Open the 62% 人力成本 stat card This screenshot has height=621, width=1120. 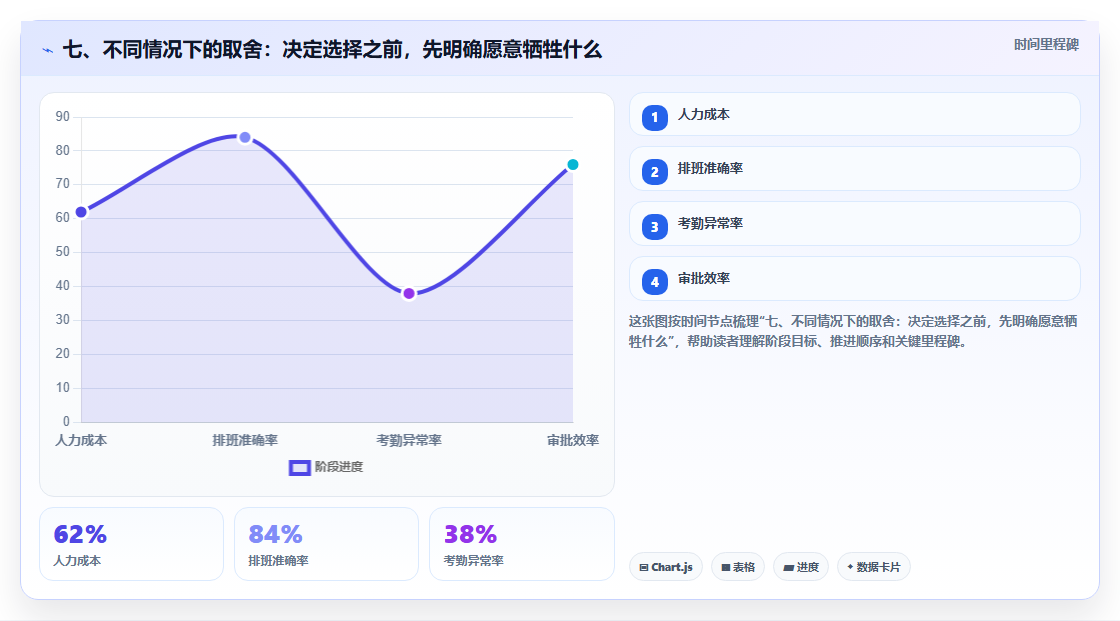131,545
